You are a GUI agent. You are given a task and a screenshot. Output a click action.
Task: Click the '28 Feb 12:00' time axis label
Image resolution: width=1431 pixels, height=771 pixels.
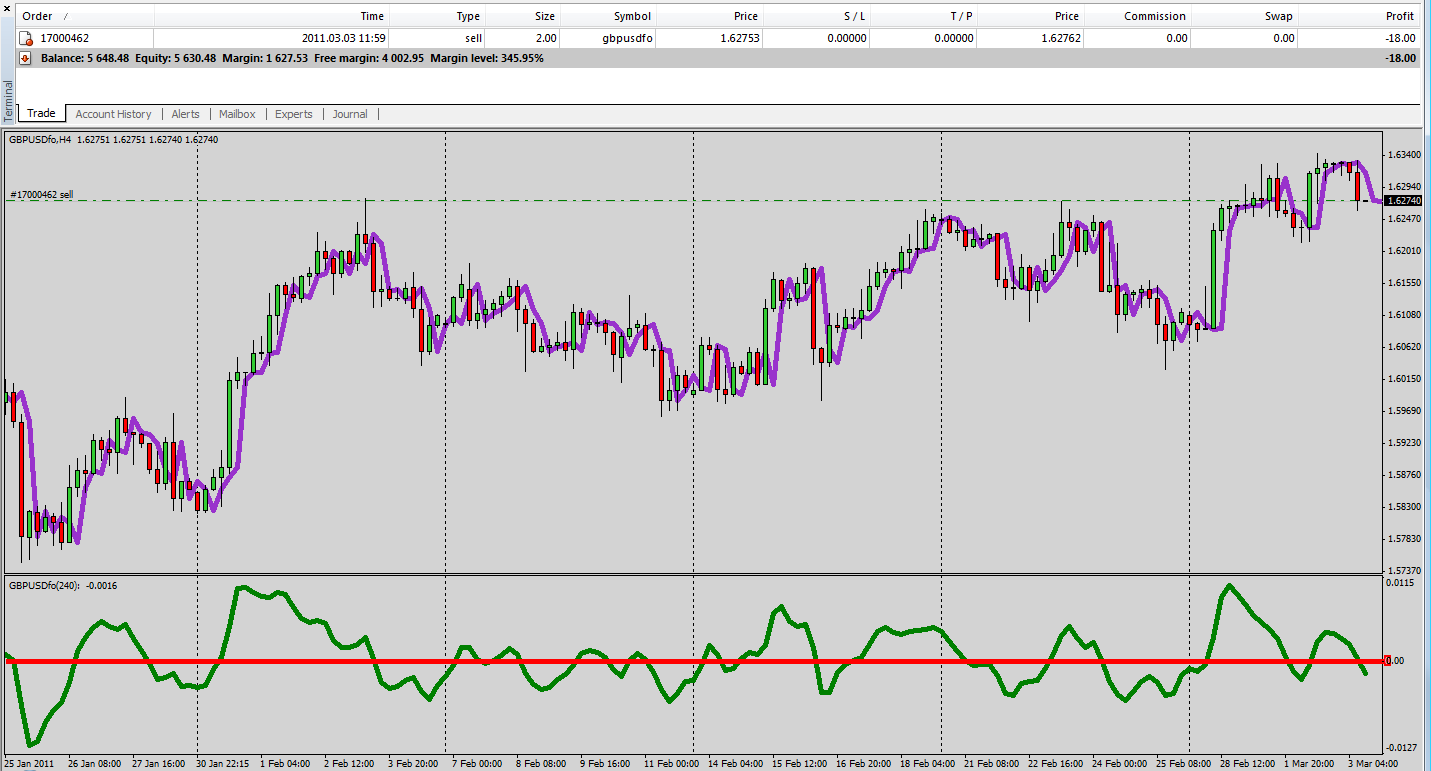pos(1246,764)
